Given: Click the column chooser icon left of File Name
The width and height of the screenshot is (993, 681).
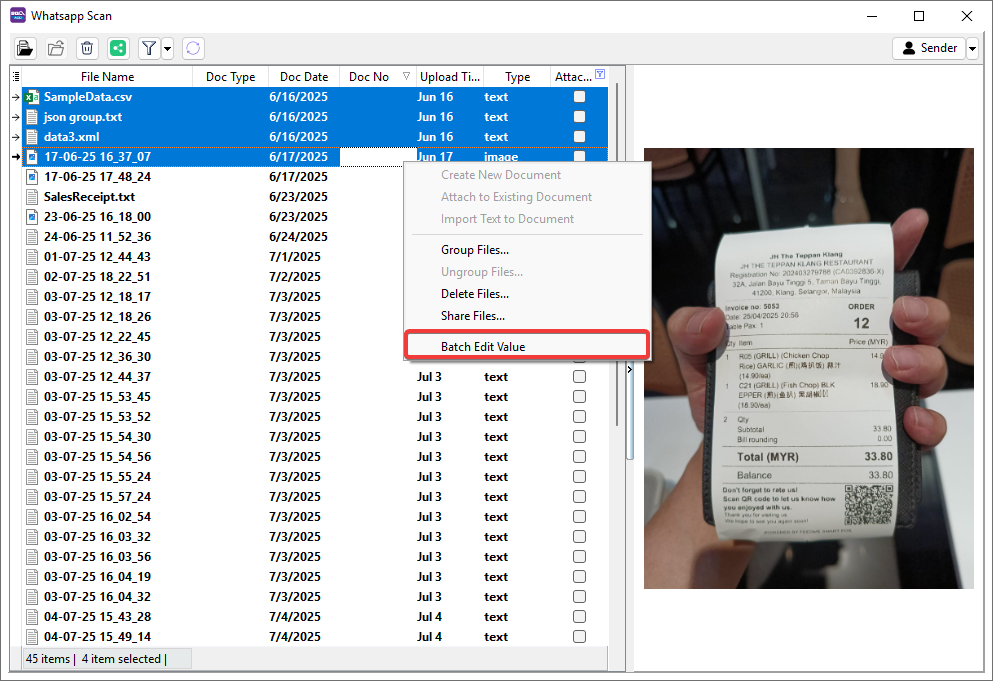Looking at the screenshot, I should [15, 77].
